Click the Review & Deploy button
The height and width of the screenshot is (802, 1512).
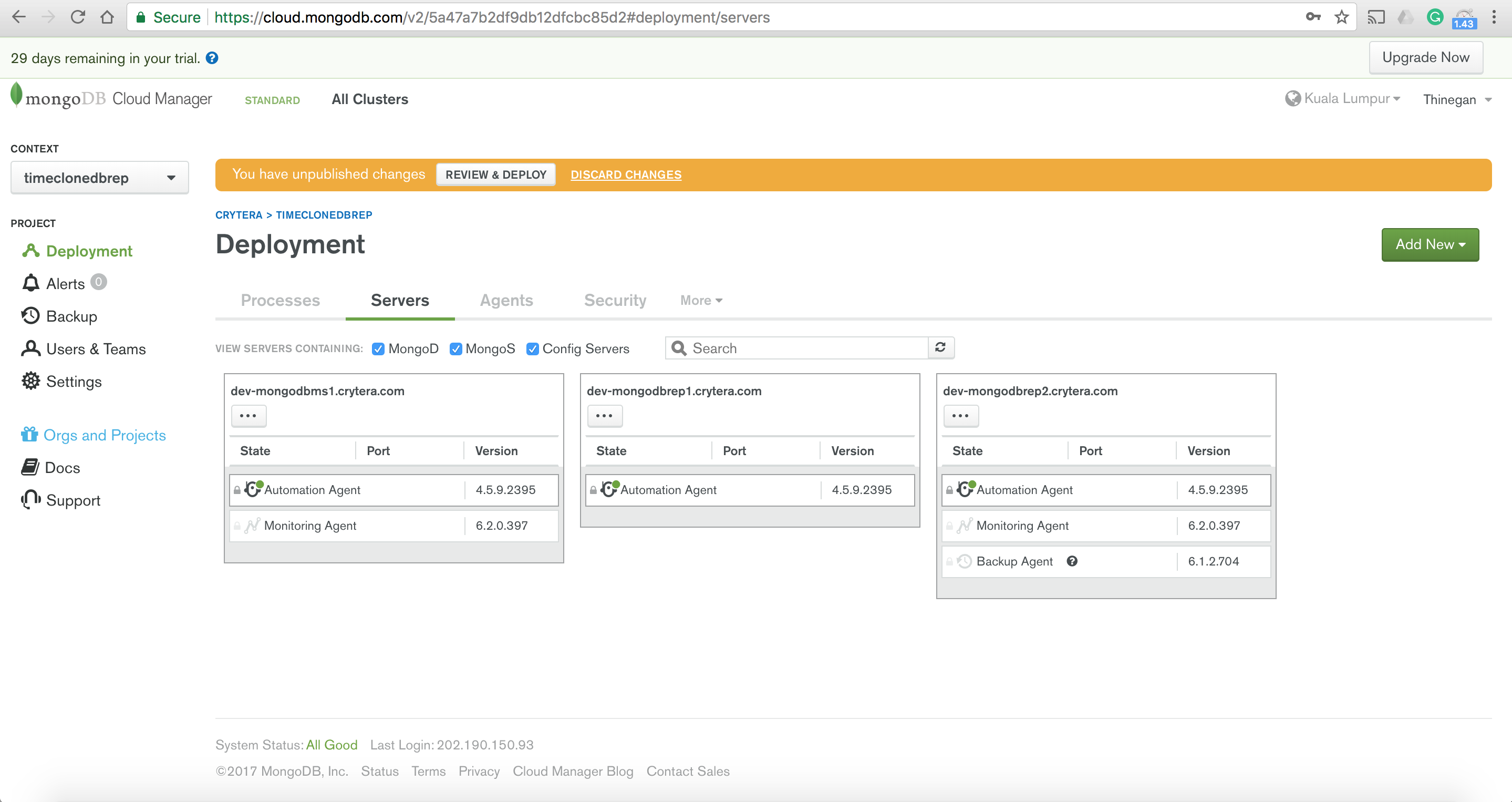coord(495,175)
